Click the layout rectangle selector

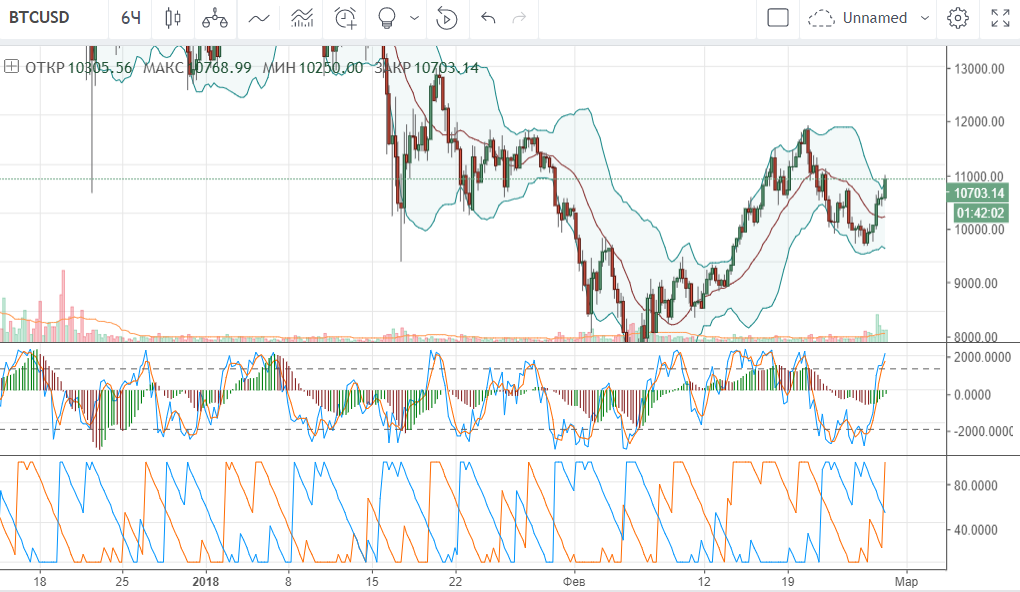coord(778,18)
